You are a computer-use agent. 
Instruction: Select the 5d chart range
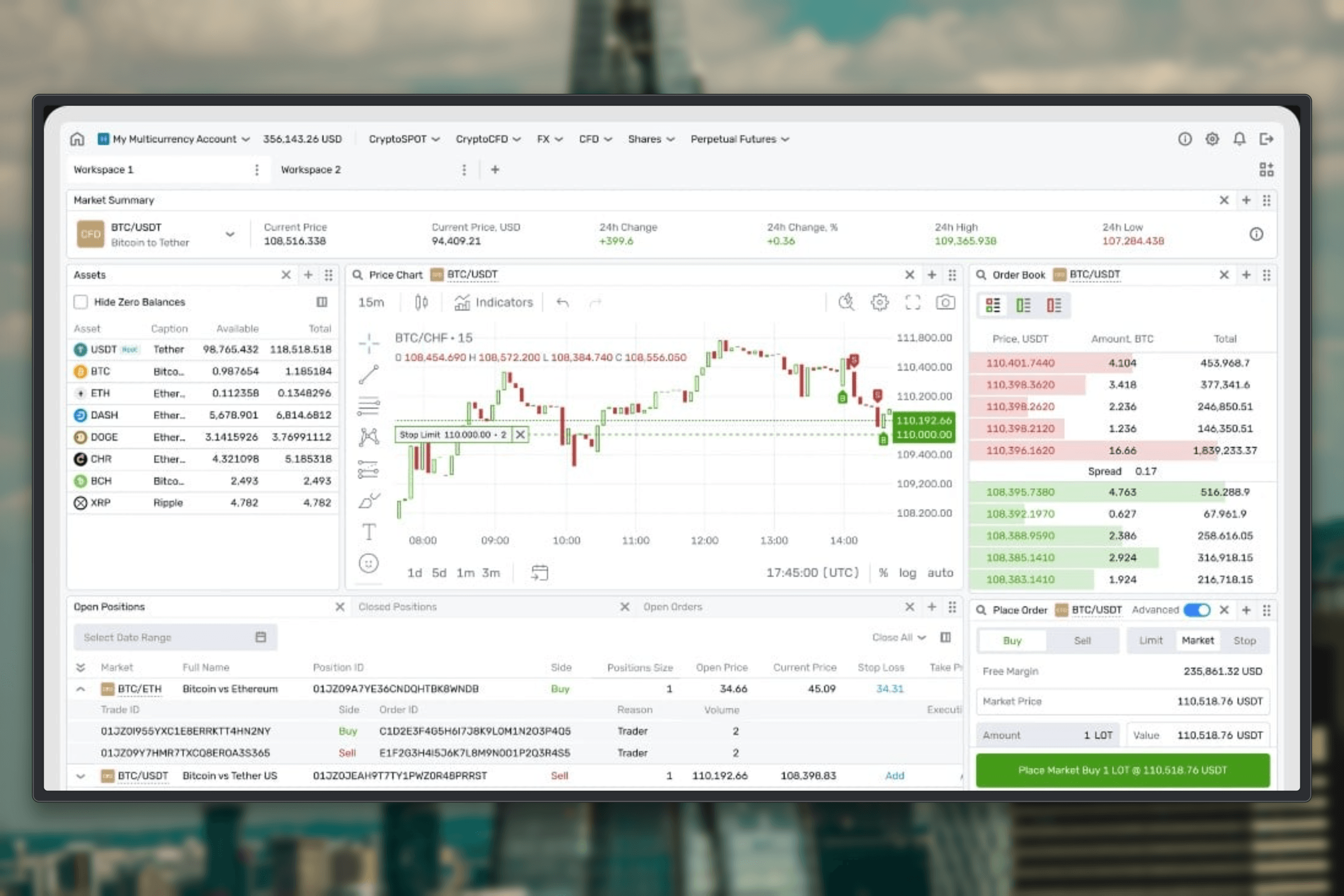pyautogui.click(x=439, y=573)
